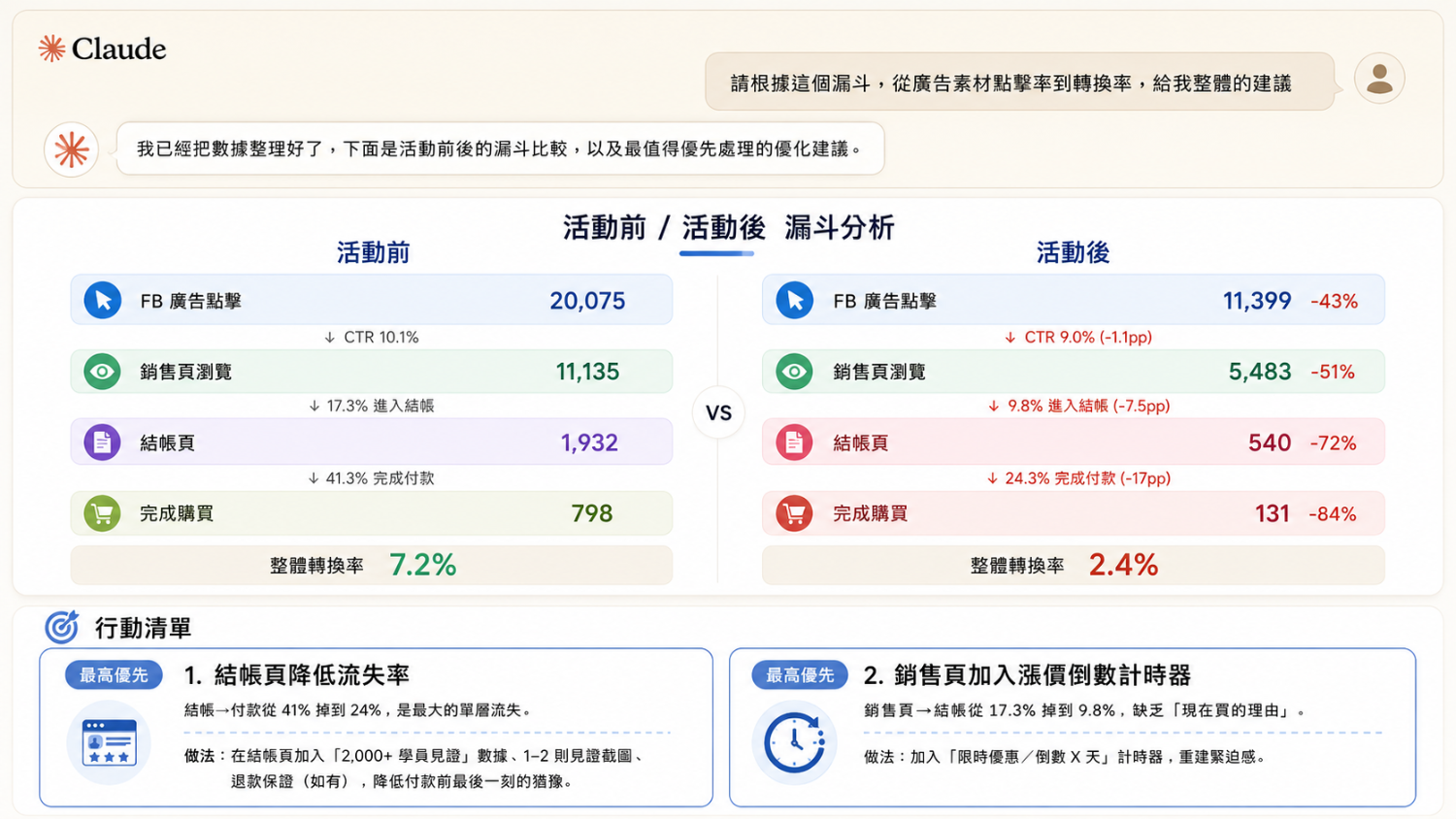Click the line 銷售頁→結帳從 17.3% 掉到 9.8%
This screenshot has width=1456, height=819.
[x=1085, y=710]
